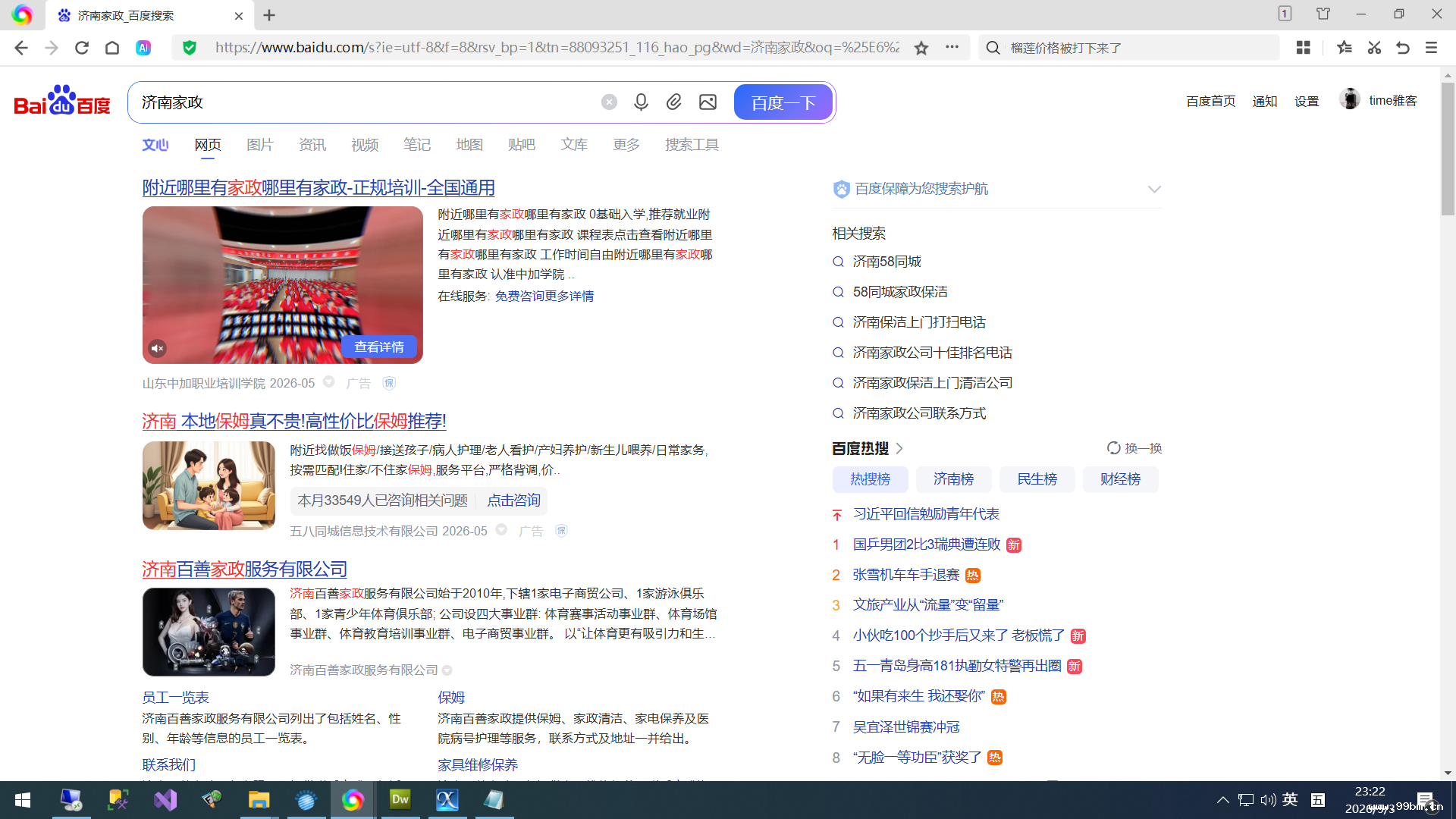Open the address bar three-dot menu

point(952,47)
